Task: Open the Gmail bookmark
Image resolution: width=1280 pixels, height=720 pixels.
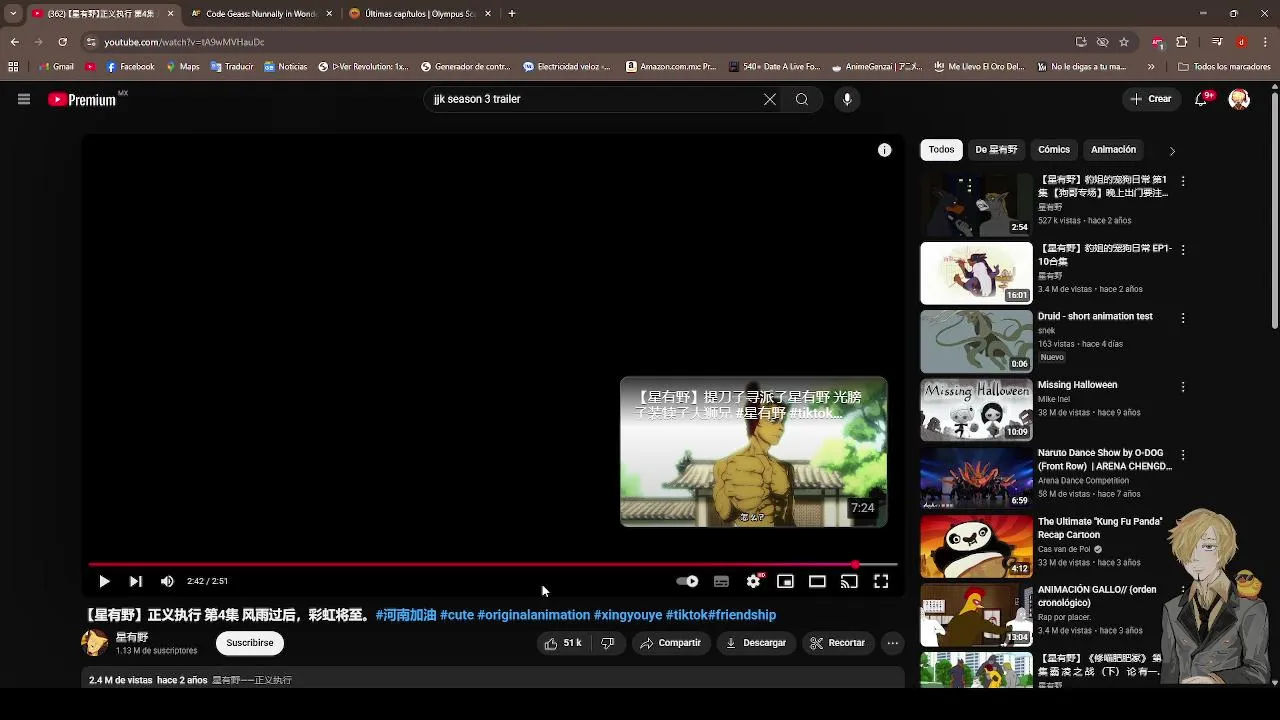Action: click(56, 67)
